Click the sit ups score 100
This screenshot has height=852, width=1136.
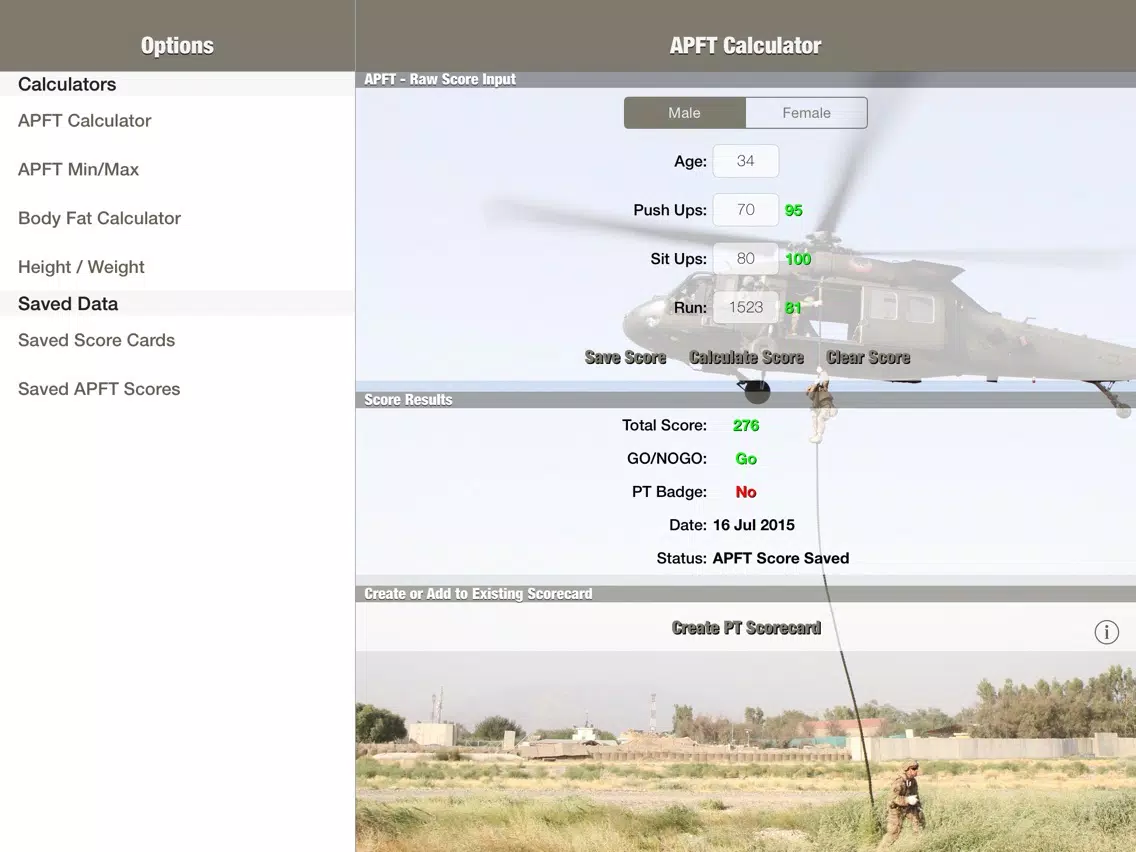pyautogui.click(x=798, y=259)
